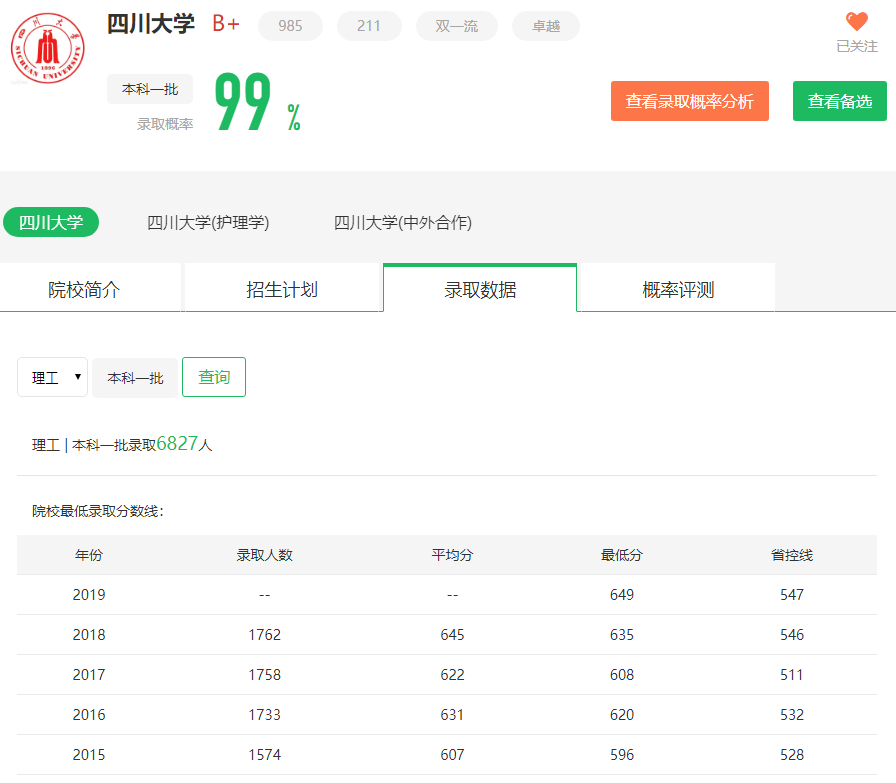Click the 双一流 tag
The height and width of the screenshot is (783, 896).
[x=457, y=26]
